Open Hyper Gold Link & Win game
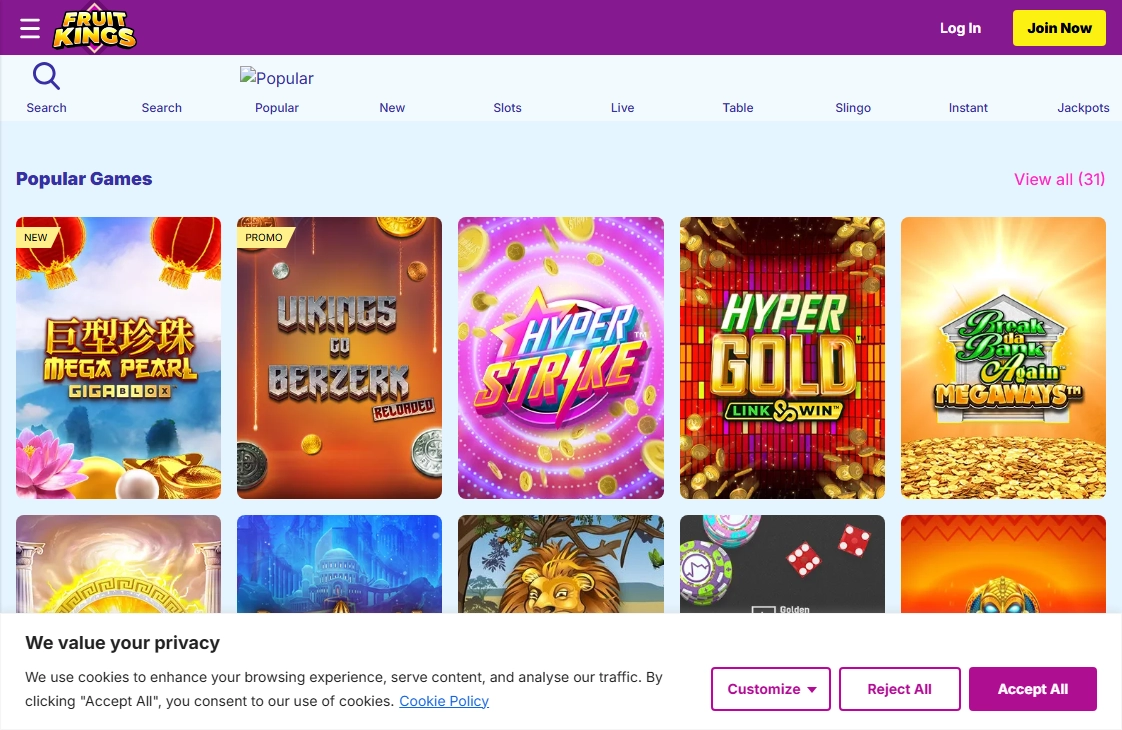 pyautogui.click(x=782, y=358)
